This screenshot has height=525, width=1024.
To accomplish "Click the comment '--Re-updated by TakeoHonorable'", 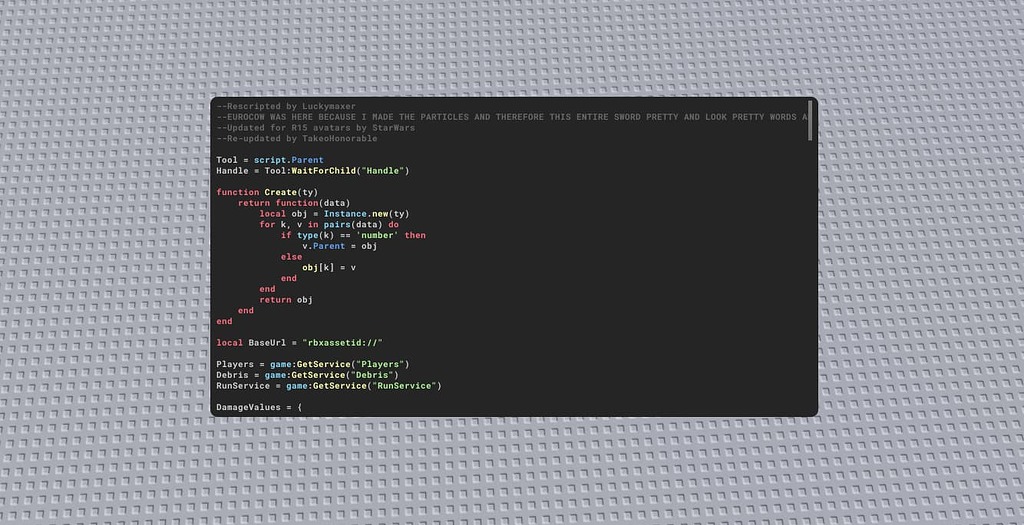I will (x=296, y=138).
